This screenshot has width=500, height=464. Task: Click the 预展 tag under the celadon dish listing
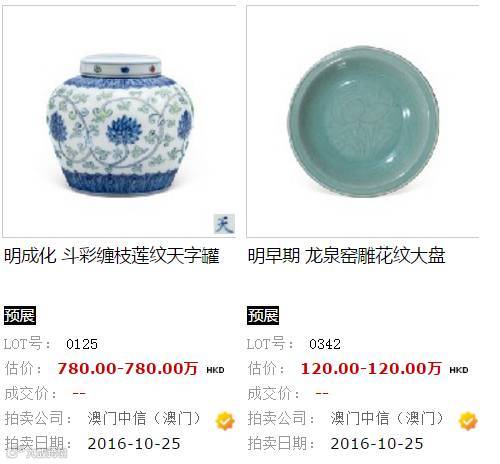263,315
